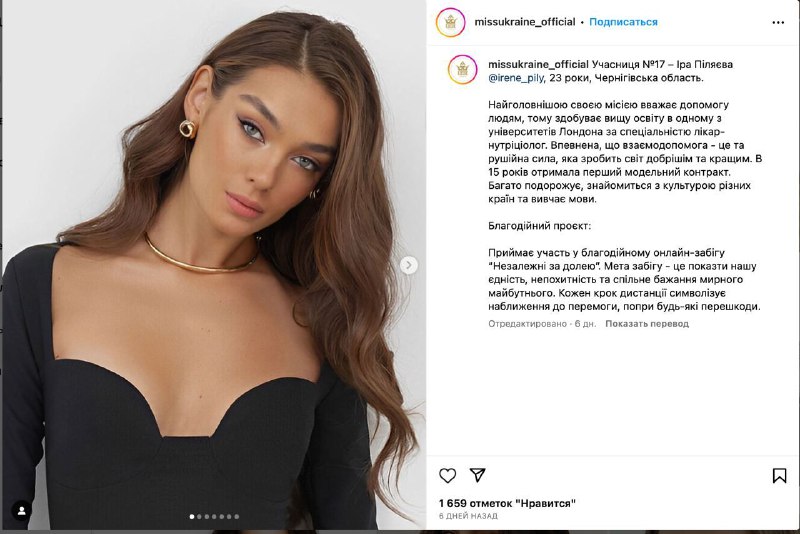Screen dimensions: 800x534
Task: Jump to last carousel dot
Action: (237, 517)
